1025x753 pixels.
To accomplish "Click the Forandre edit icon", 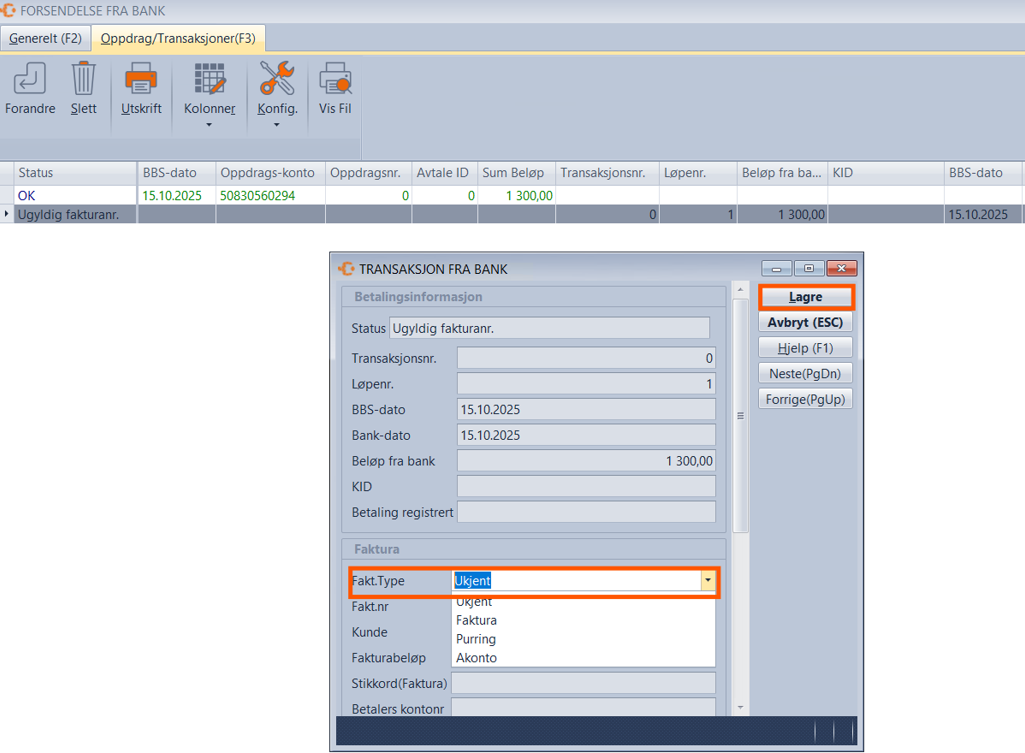I will 30,79.
